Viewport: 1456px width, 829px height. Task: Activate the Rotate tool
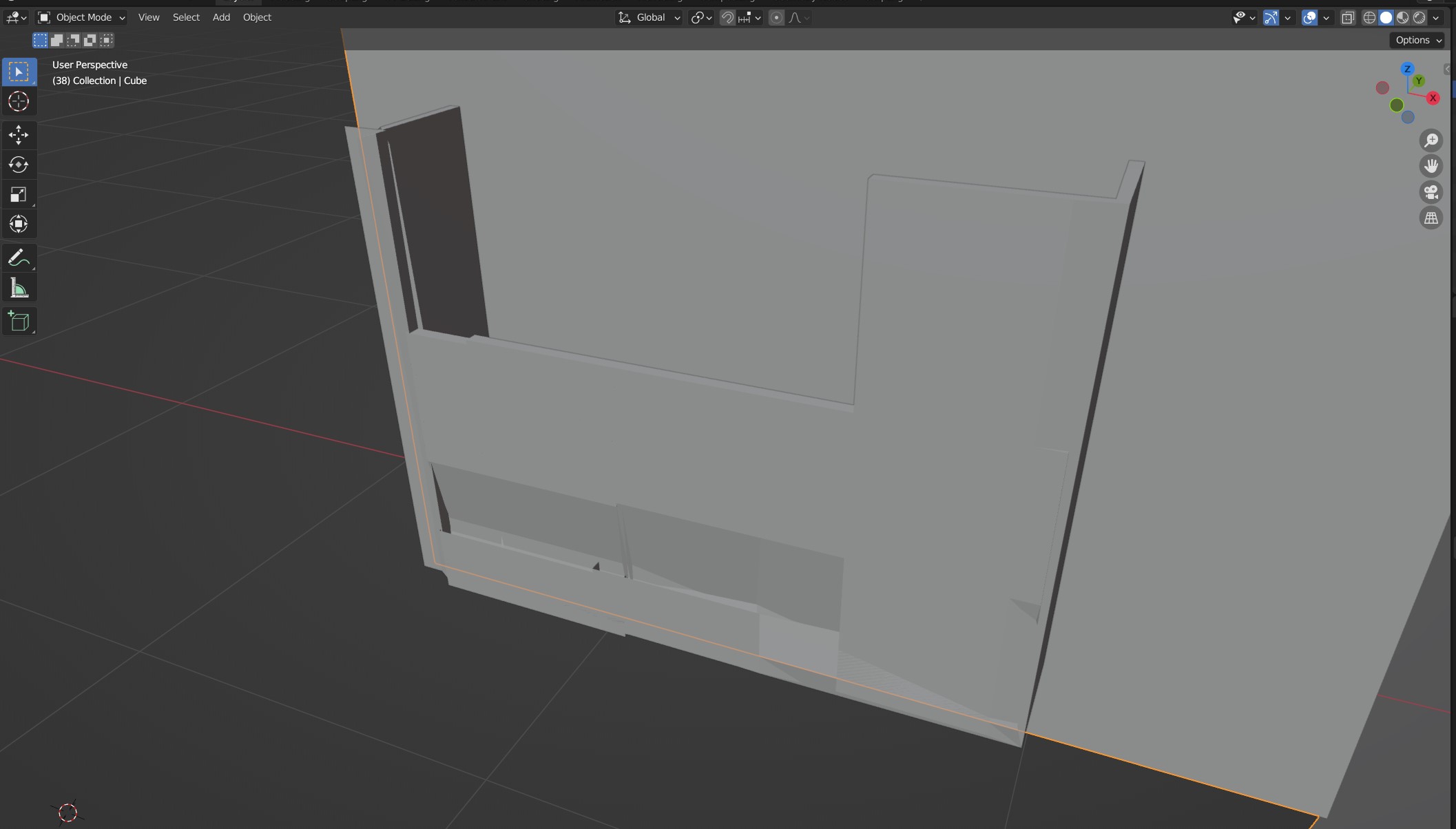pyautogui.click(x=19, y=165)
